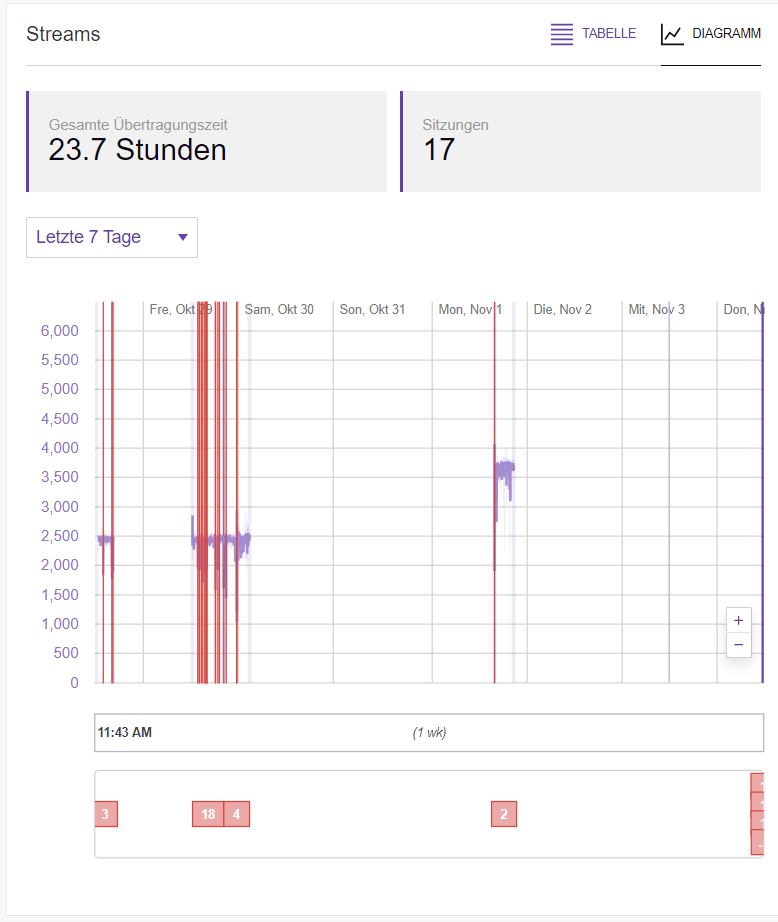Click the (1 wk) range label
Screen dimensions: 778x922
click(x=429, y=732)
